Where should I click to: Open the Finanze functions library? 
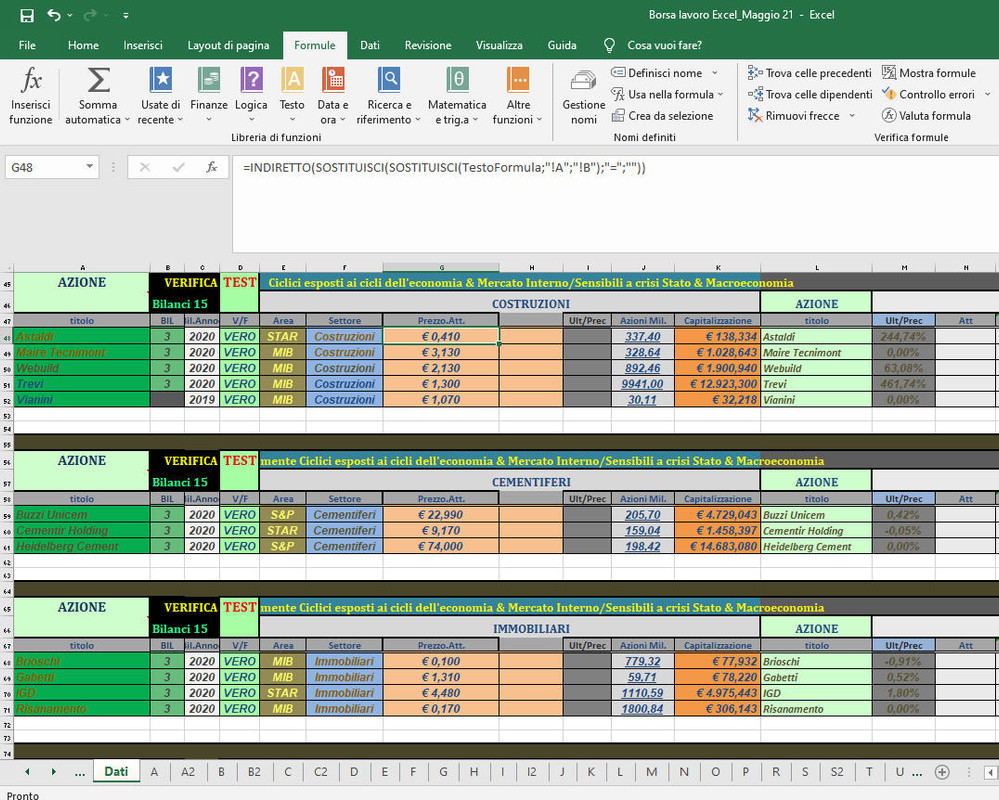[209, 96]
